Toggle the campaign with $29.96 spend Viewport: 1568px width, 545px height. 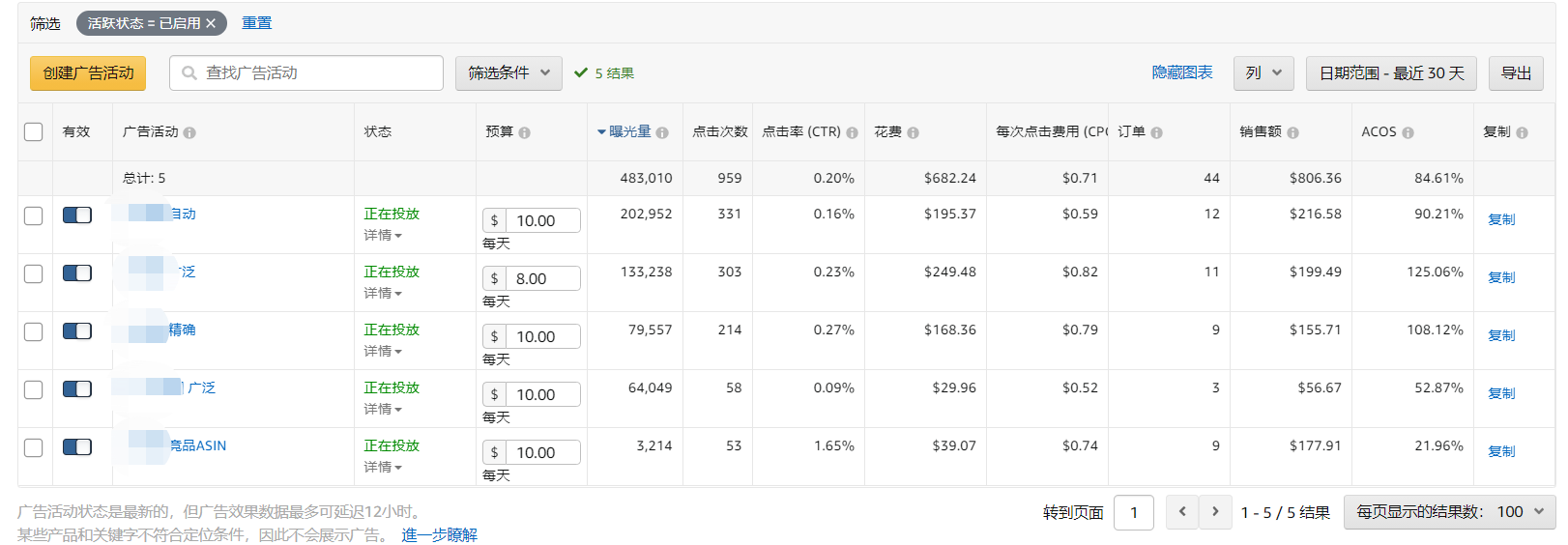click(x=77, y=388)
